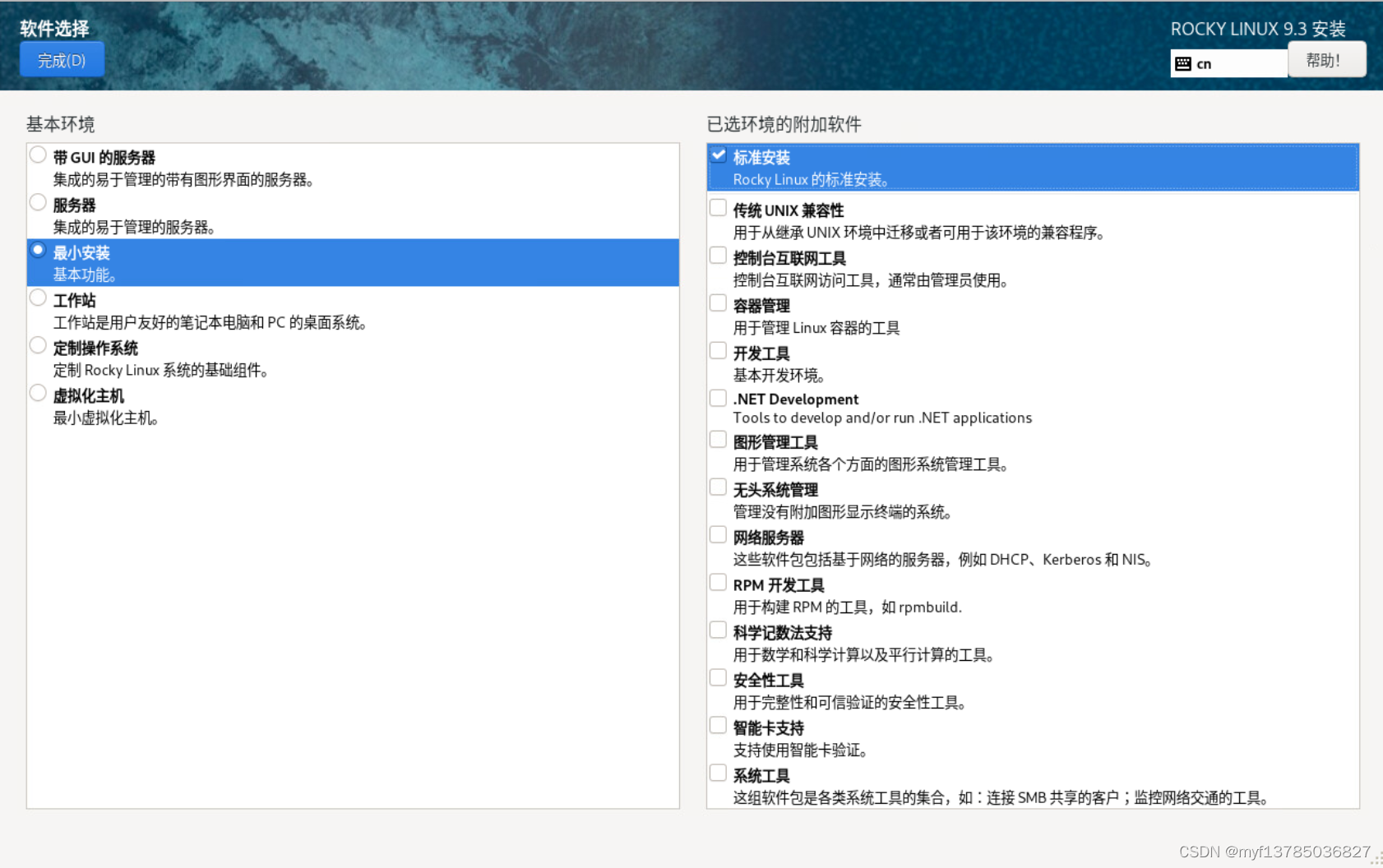Select the 带 GUI 的服务器 radio button

pyautogui.click(x=38, y=155)
